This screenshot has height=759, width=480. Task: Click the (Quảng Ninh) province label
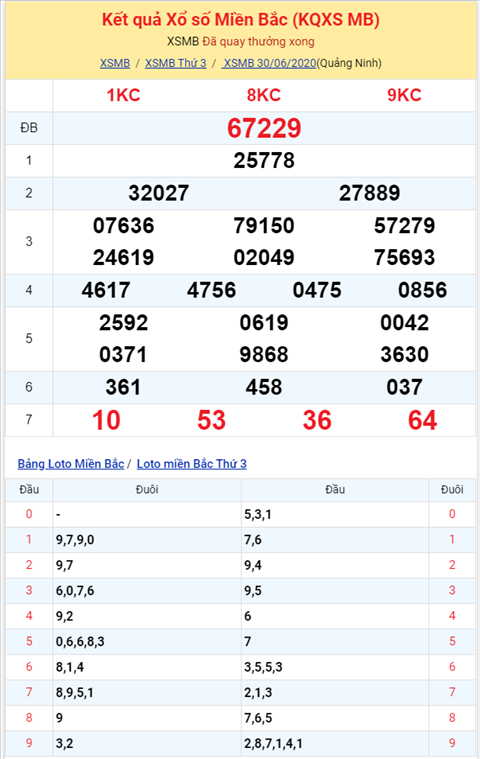coord(349,63)
